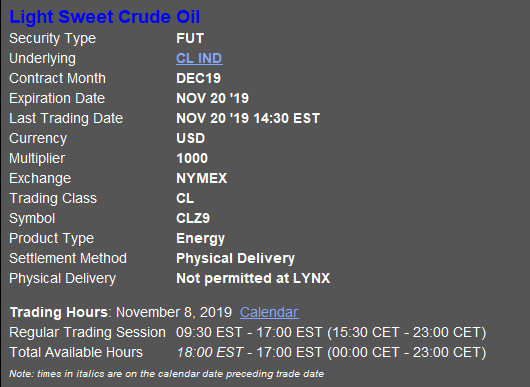
Task: Open the CL IND underlying link
Action: coord(199,58)
